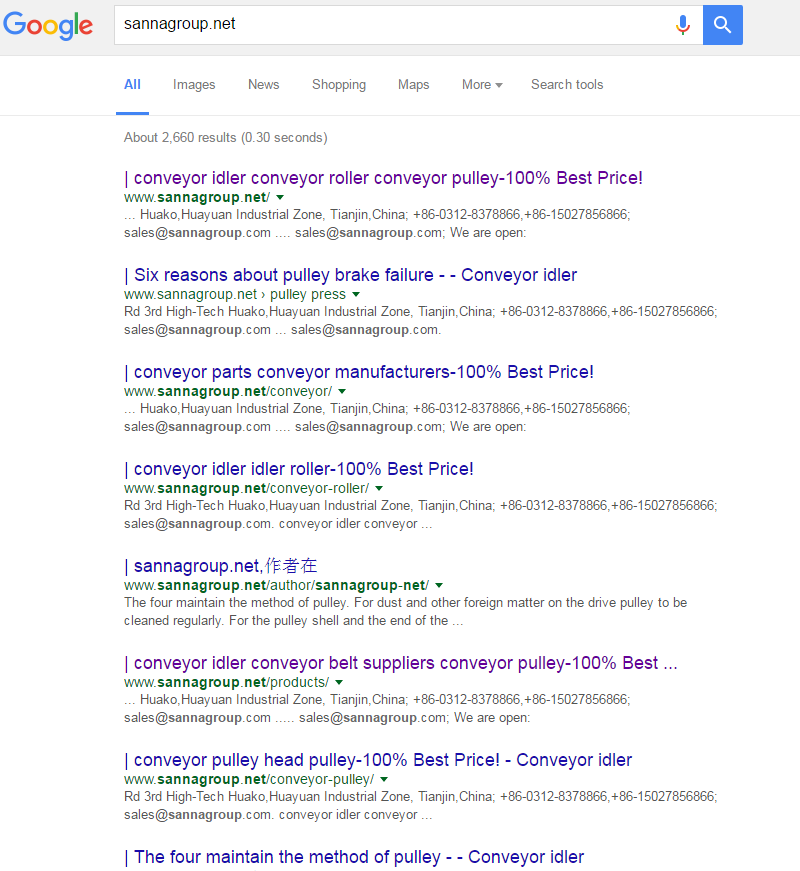The width and height of the screenshot is (800, 871).
Task: Expand arrow next to /conveyor-roller/ URL
Action: 379,488
